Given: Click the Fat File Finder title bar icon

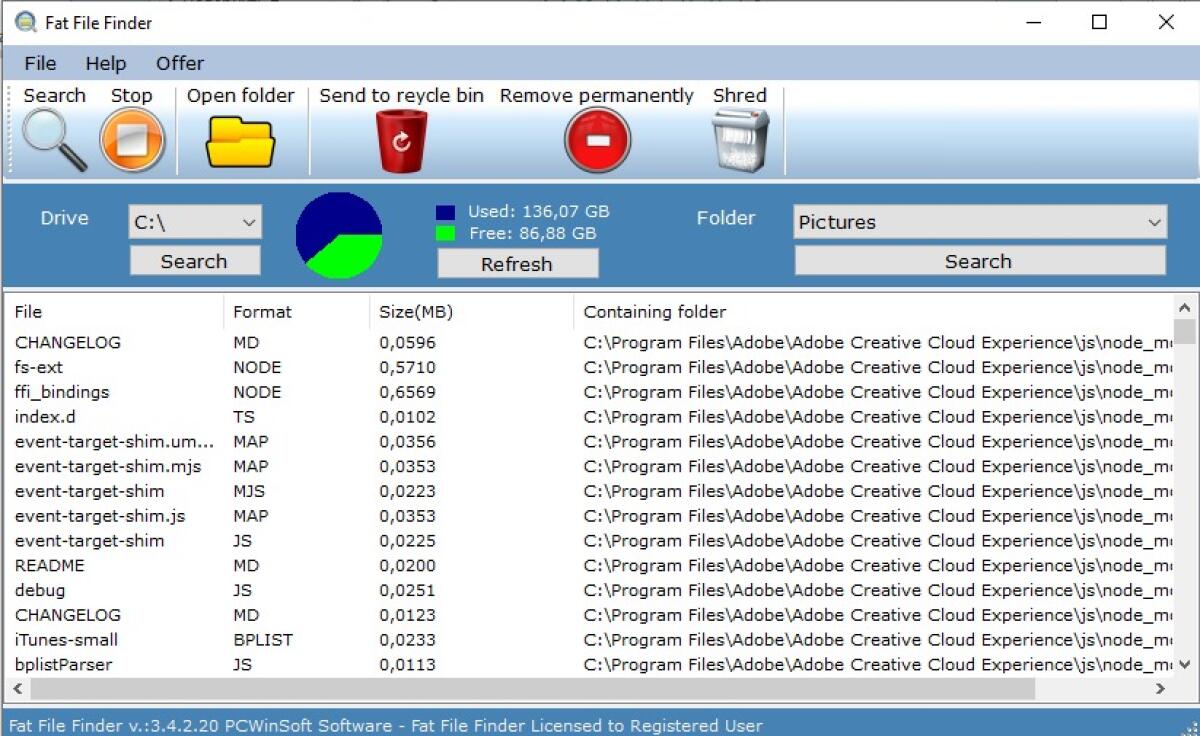Looking at the screenshot, I should [x=24, y=21].
